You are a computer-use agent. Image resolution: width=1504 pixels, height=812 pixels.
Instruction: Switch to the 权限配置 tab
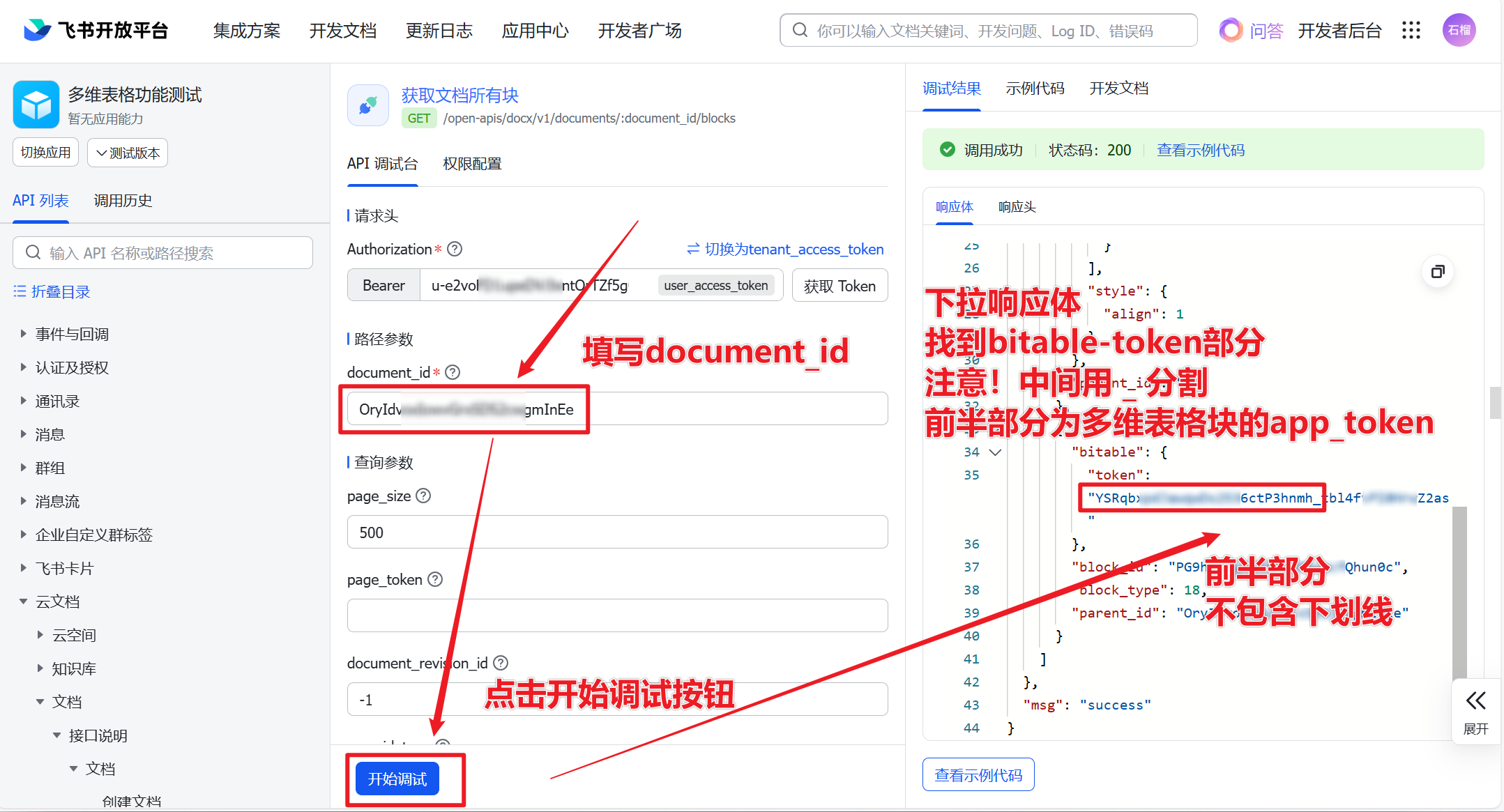click(472, 164)
